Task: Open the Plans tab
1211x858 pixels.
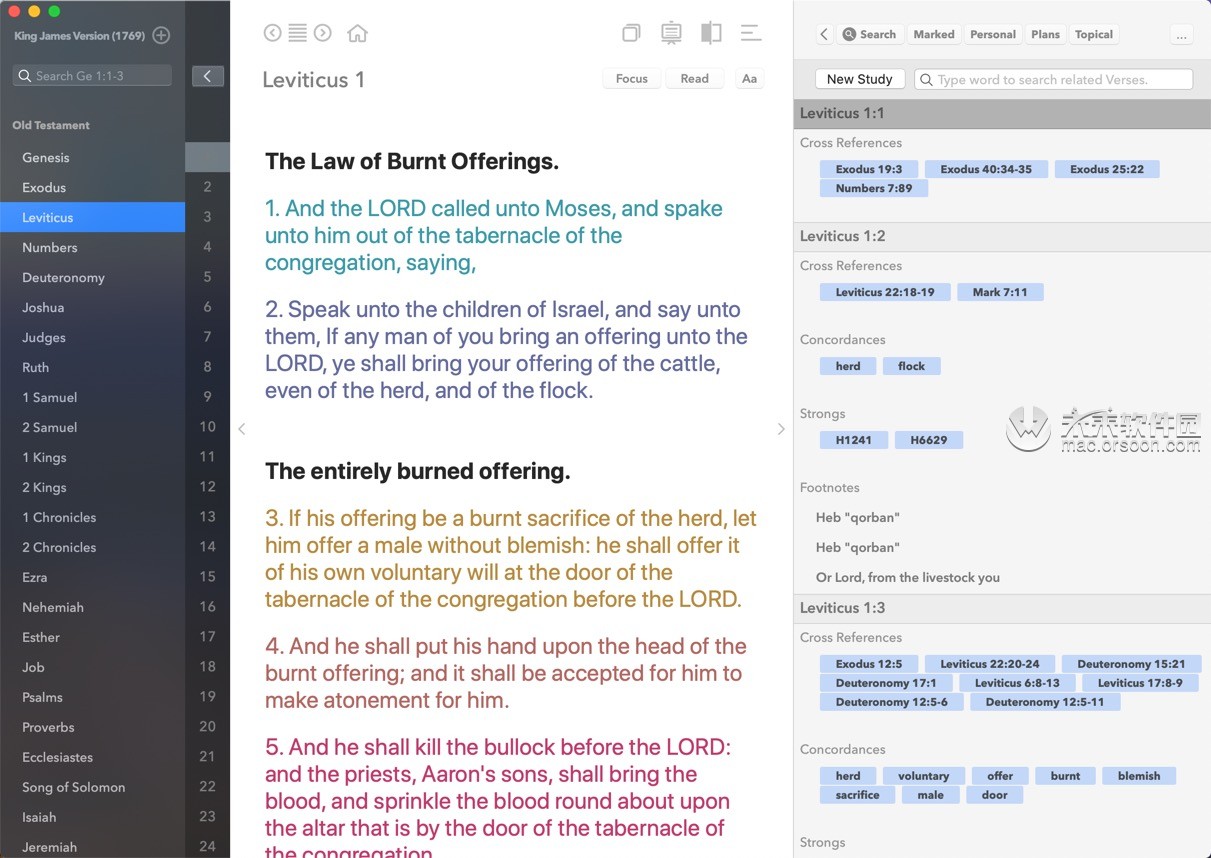Action: pos(1045,34)
